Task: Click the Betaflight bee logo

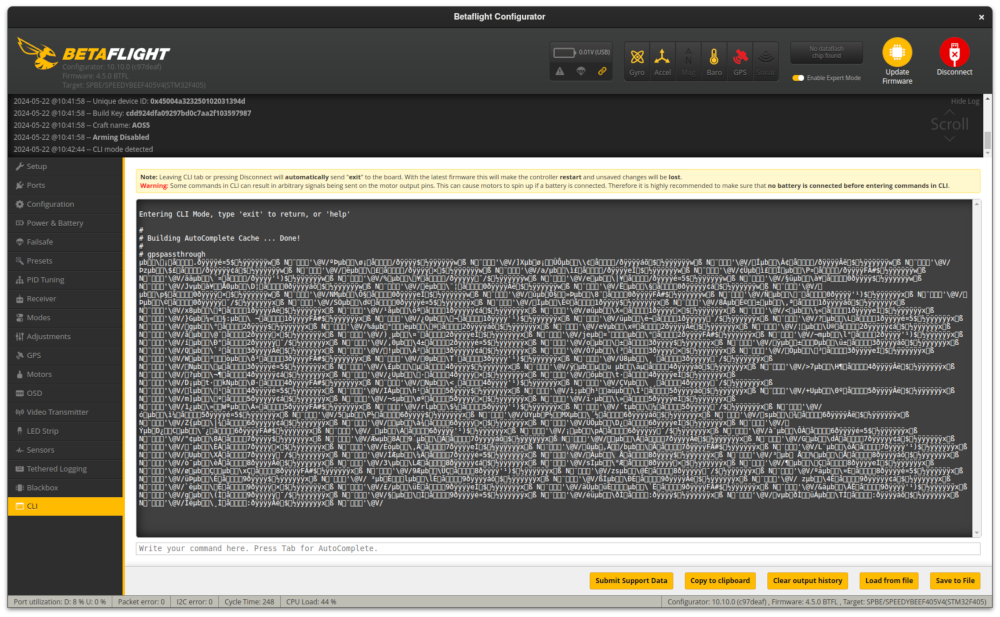Action: click(38, 53)
